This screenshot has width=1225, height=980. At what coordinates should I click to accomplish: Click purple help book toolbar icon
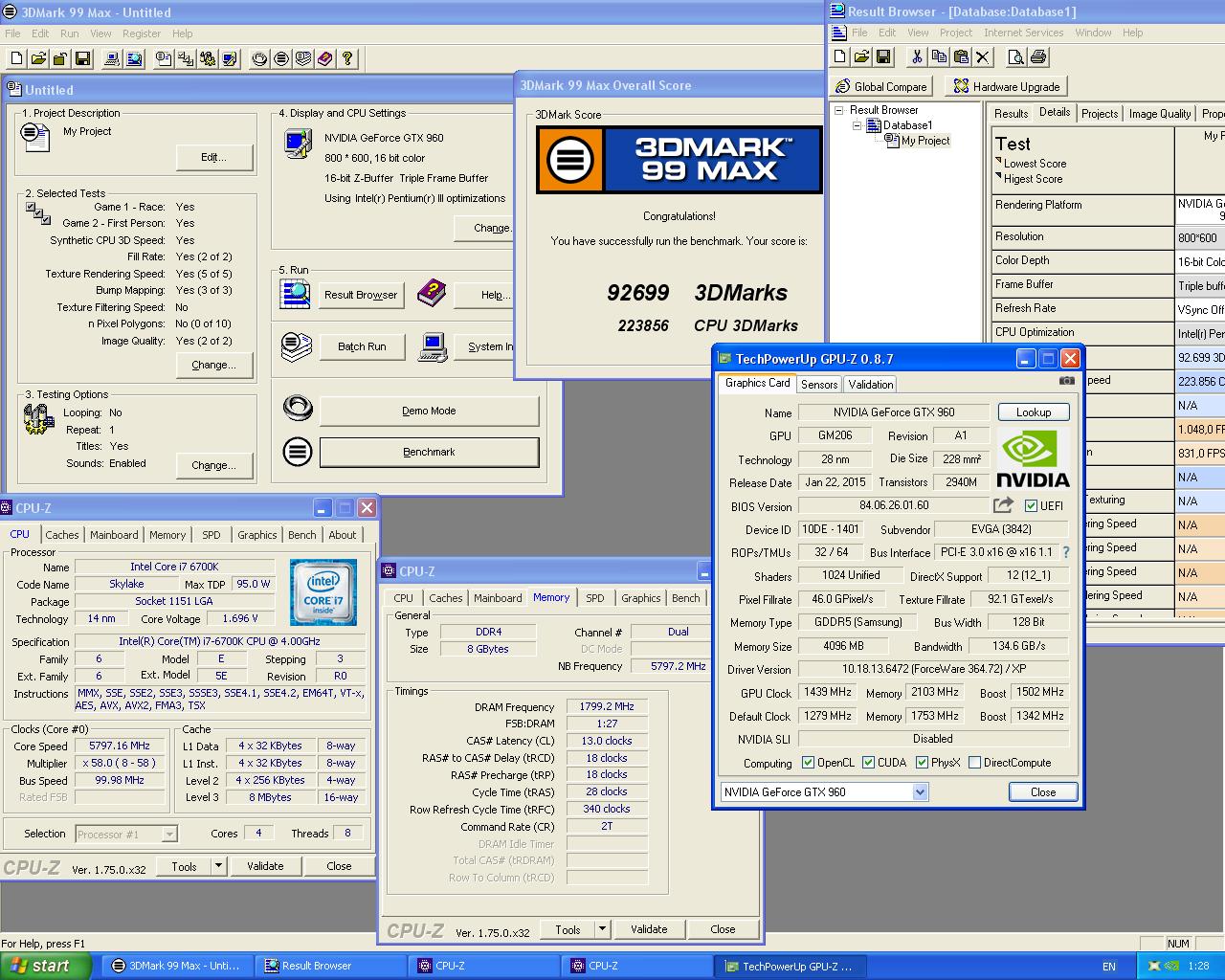[325, 58]
